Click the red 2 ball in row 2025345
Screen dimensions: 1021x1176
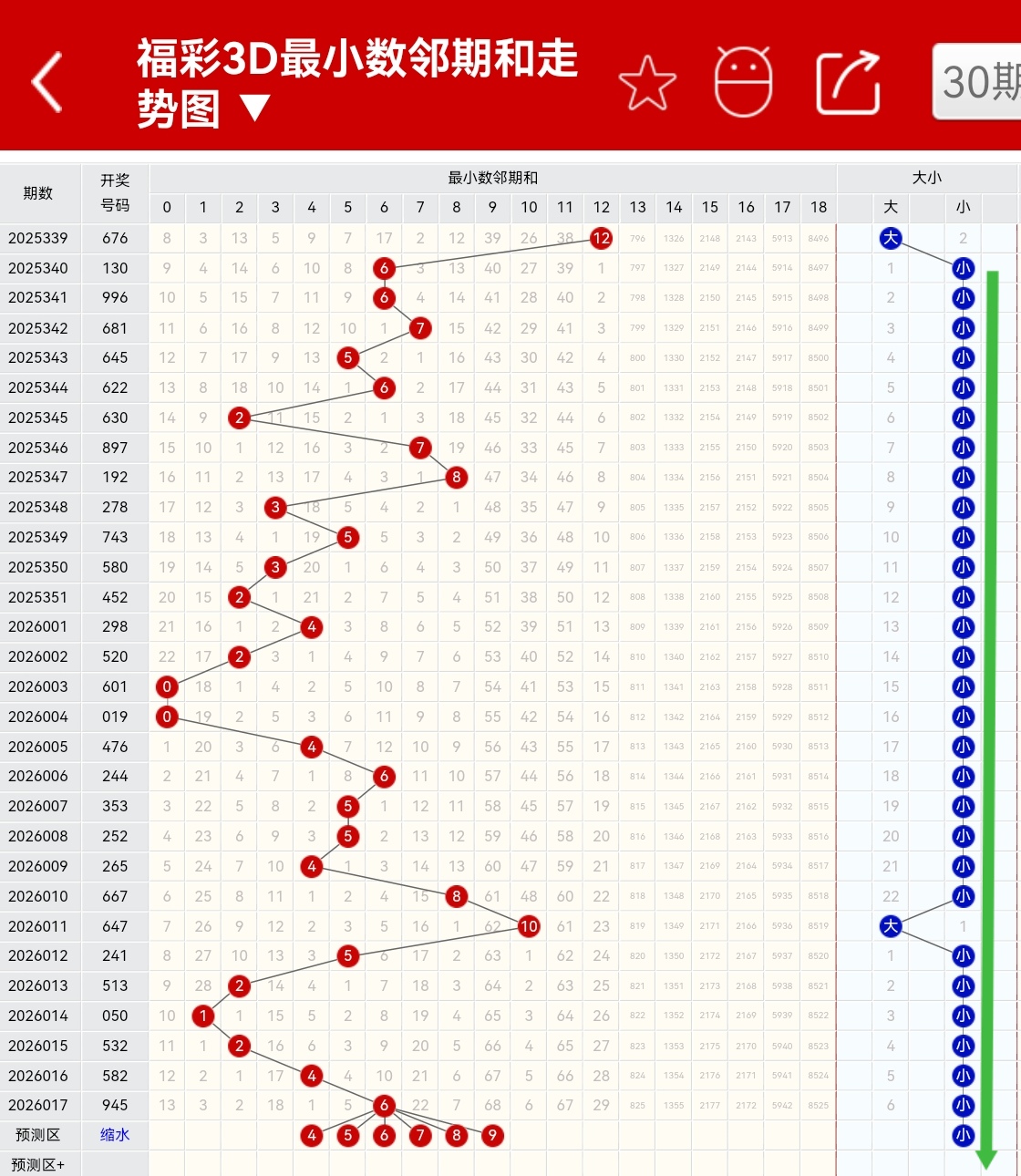(239, 418)
